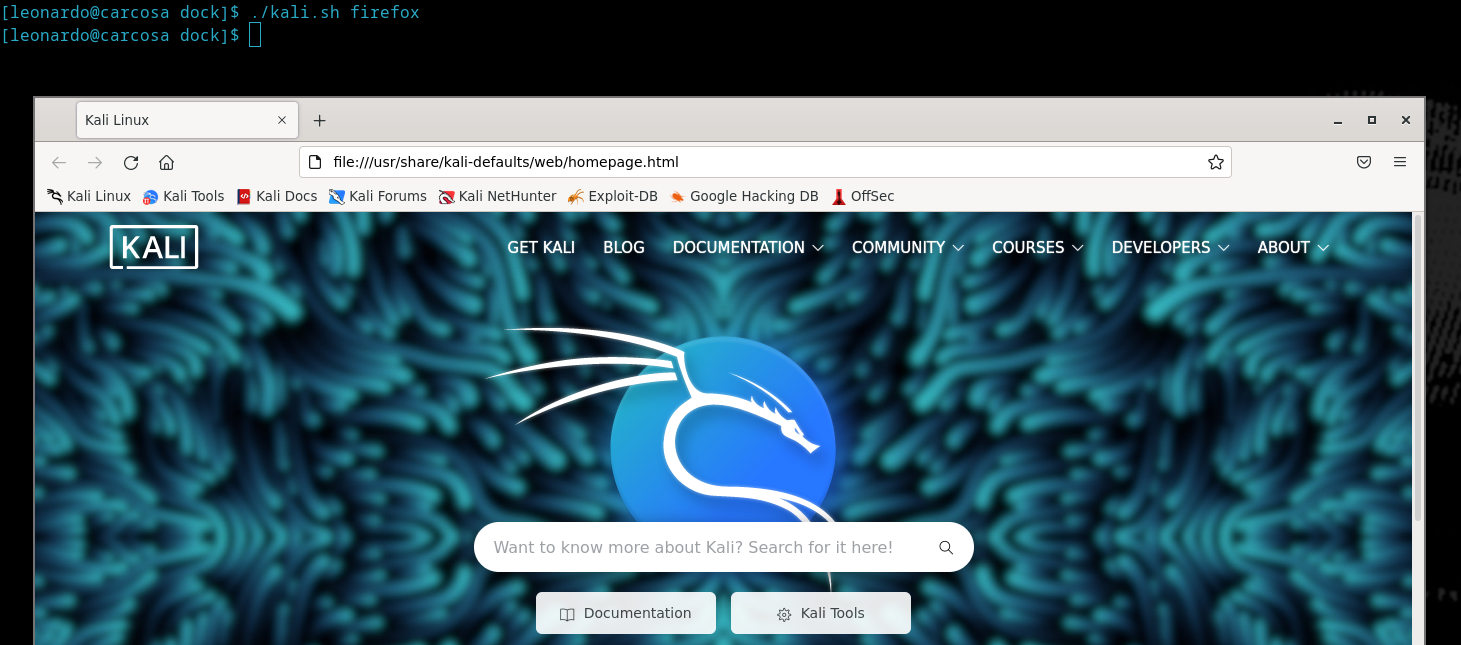The height and width of the screenshot is (645, 1461).
Task: Open a new browser tab
Action: tap(319, 120)
